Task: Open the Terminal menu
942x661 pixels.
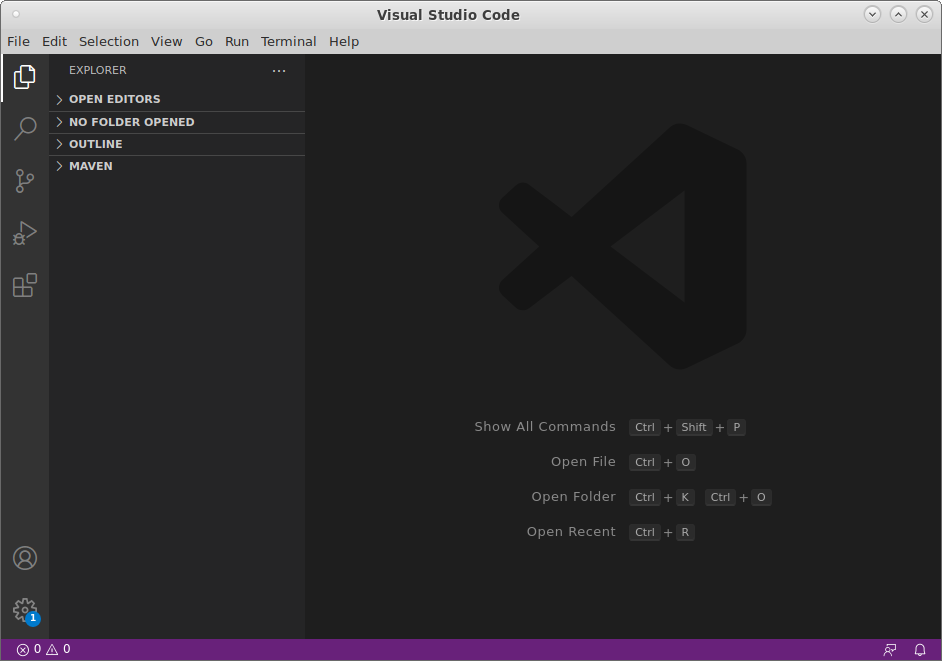Action: click(288, 42)
